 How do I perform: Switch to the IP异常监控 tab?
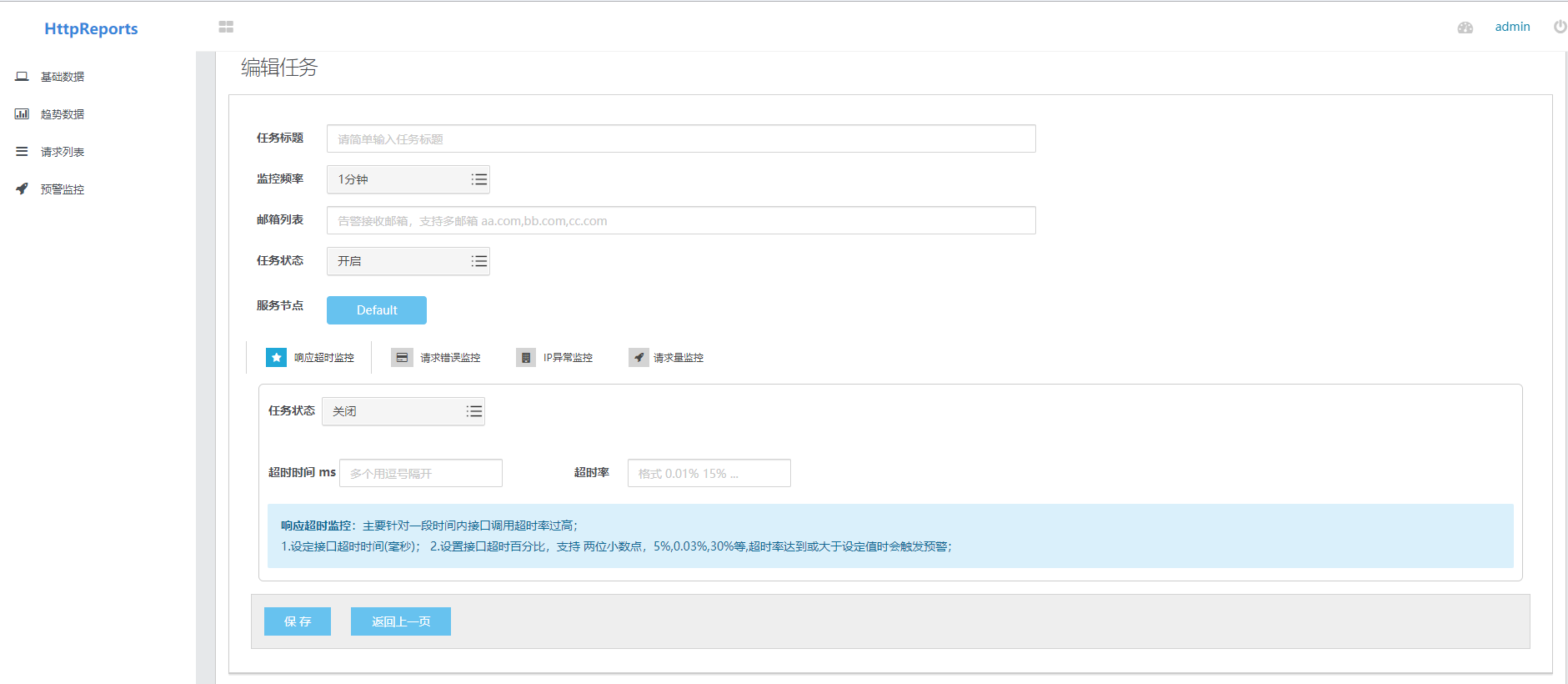tap(555, 358)
